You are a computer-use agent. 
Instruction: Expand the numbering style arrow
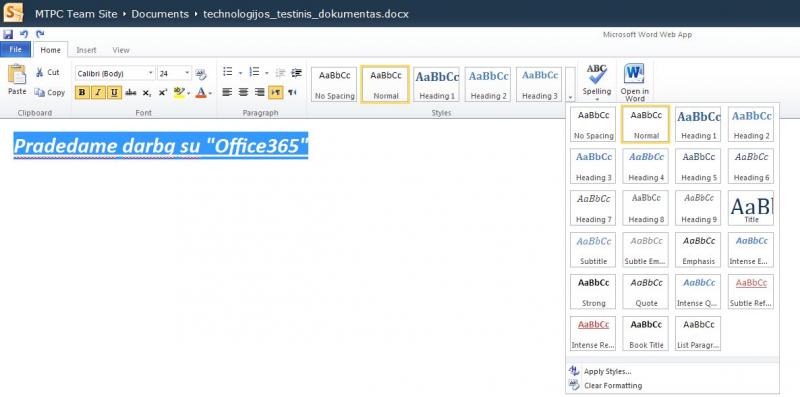coord(266,73)
